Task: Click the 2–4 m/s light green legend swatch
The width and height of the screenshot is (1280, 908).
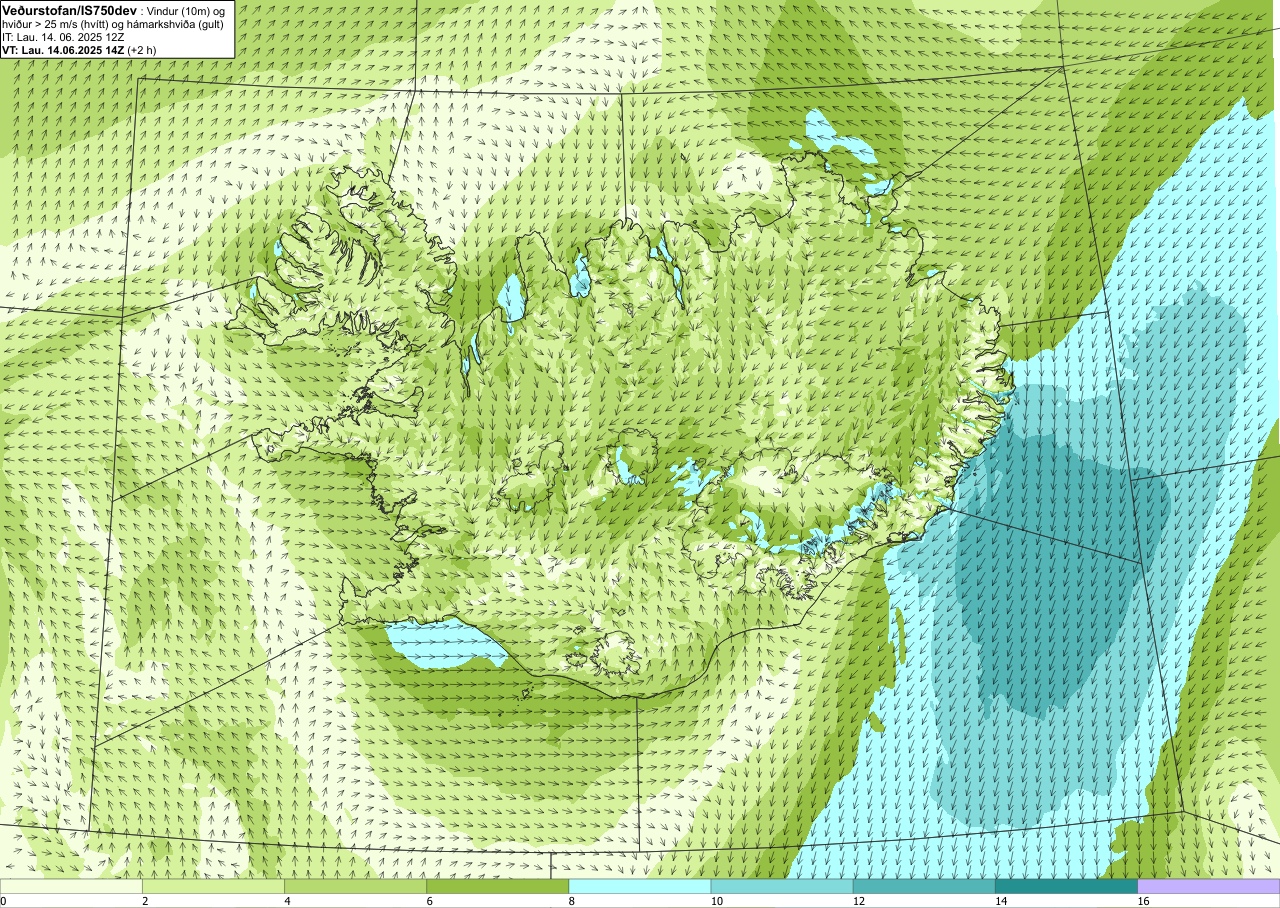Action: pos(213,886)
